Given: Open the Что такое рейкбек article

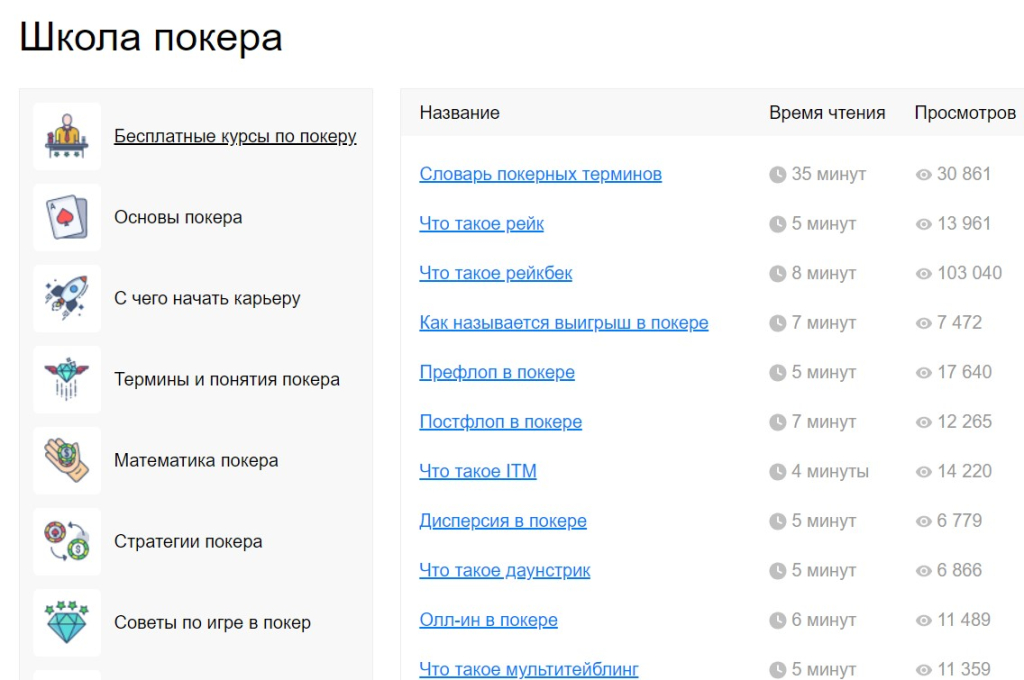Looking at the screenshot, I should (496, 273).
